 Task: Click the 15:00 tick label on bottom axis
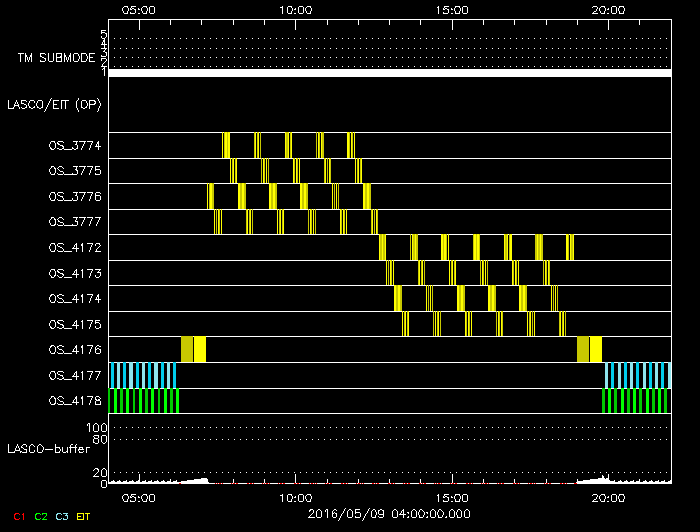click(x=452, y=496)
